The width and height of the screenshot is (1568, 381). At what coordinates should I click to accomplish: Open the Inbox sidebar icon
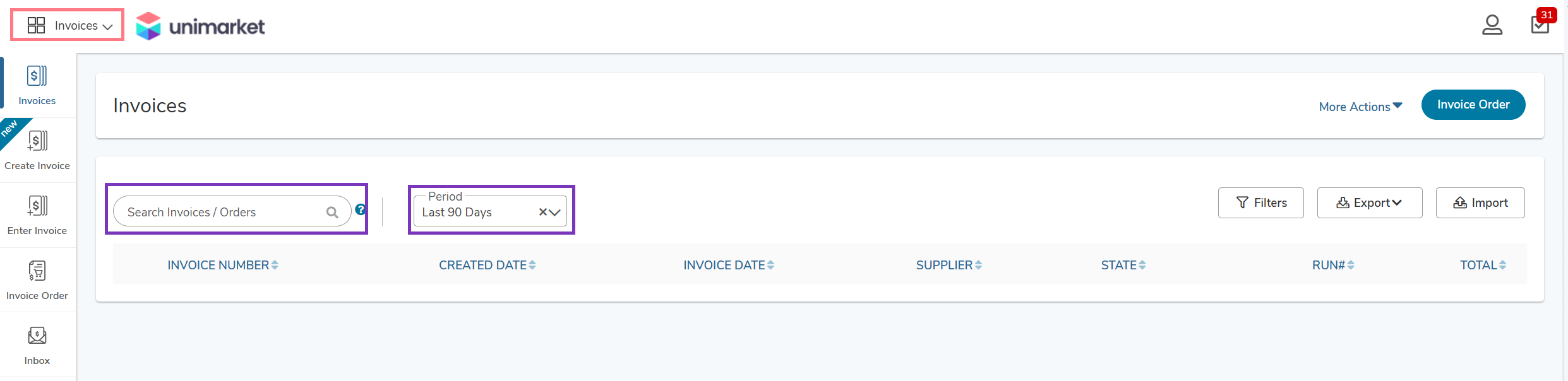pyautogui.click(x=37, y=345)
